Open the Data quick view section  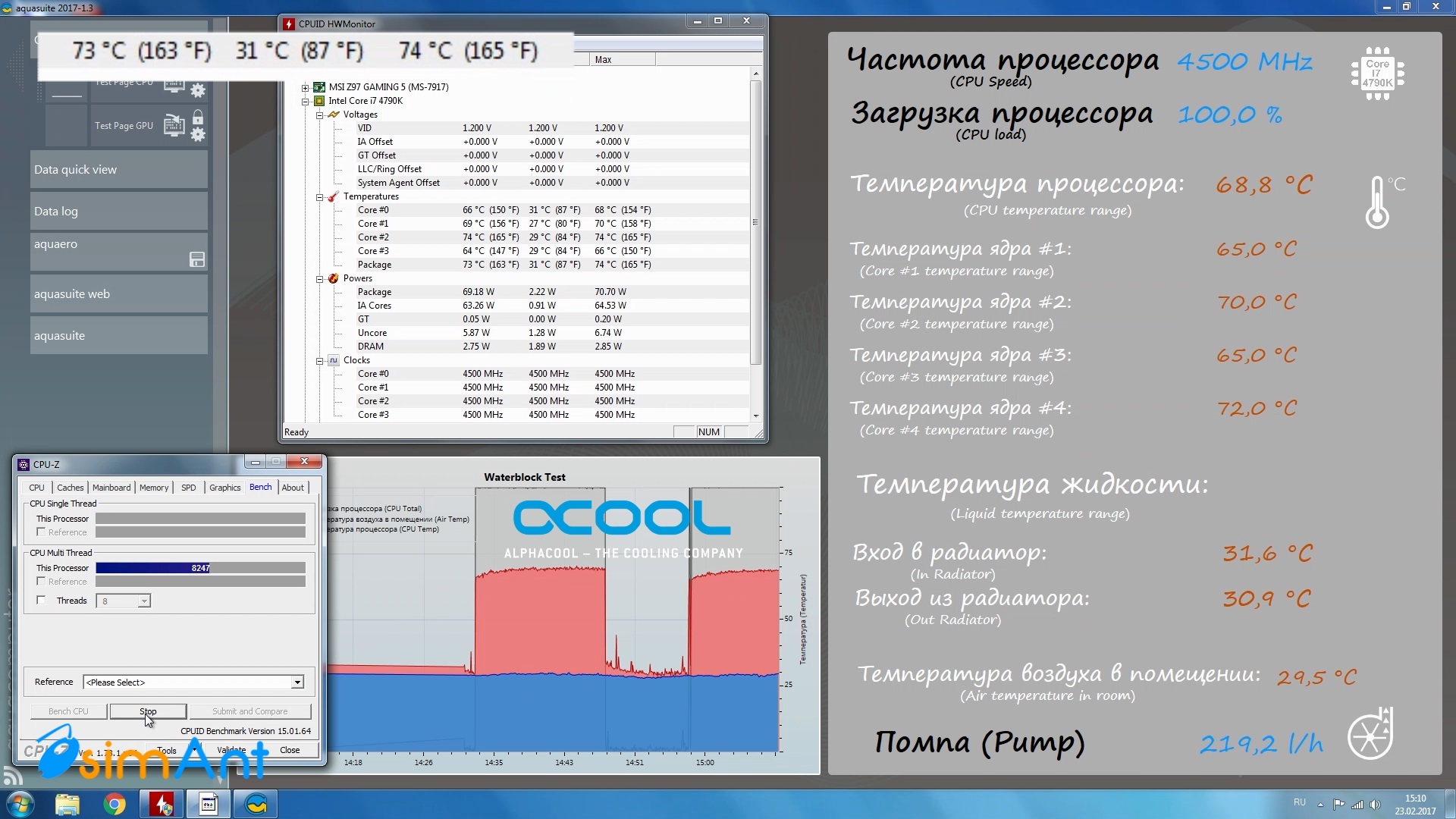coord(119,170)
